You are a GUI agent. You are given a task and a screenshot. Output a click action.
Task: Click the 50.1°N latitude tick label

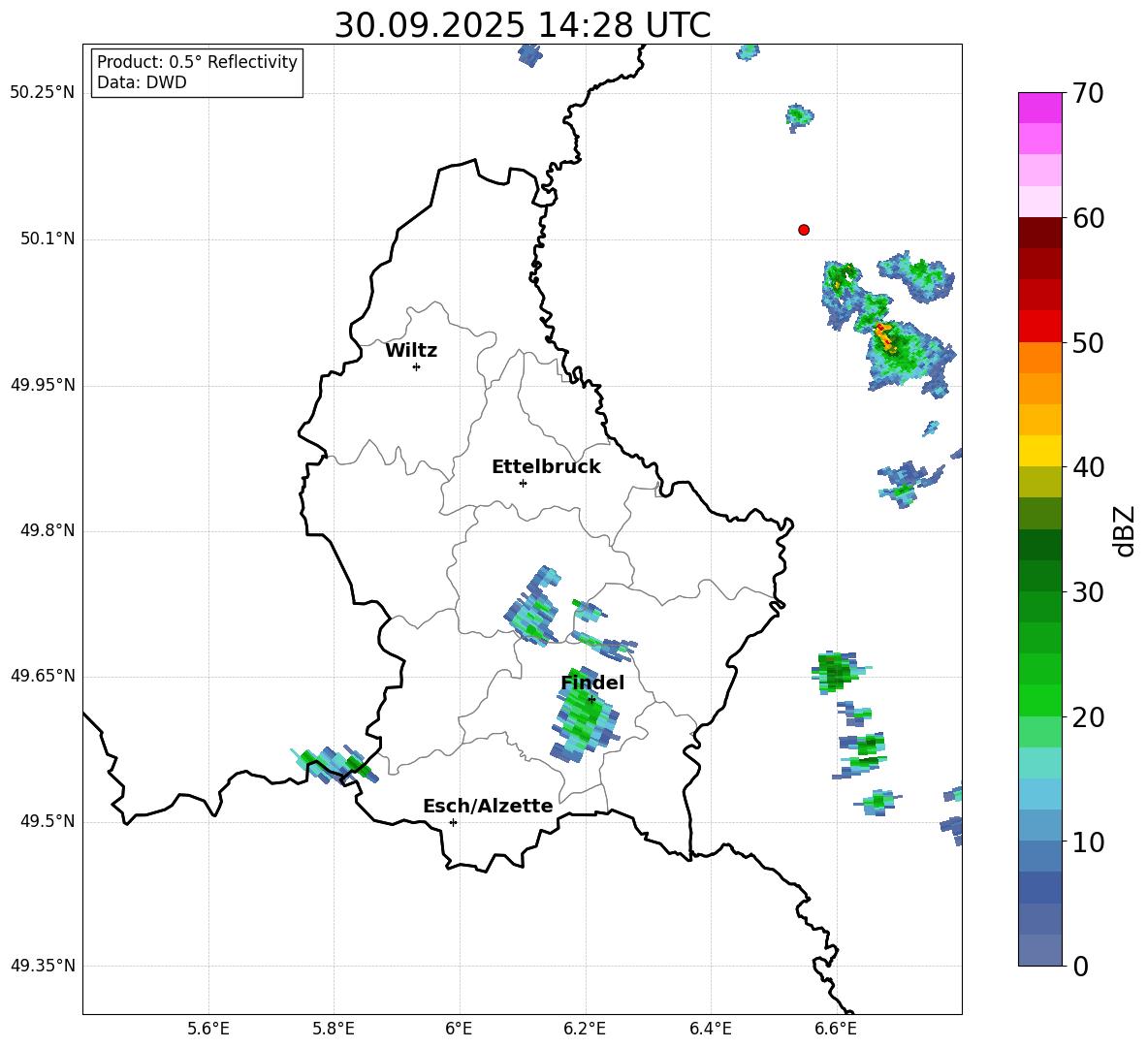coord(48,238)
